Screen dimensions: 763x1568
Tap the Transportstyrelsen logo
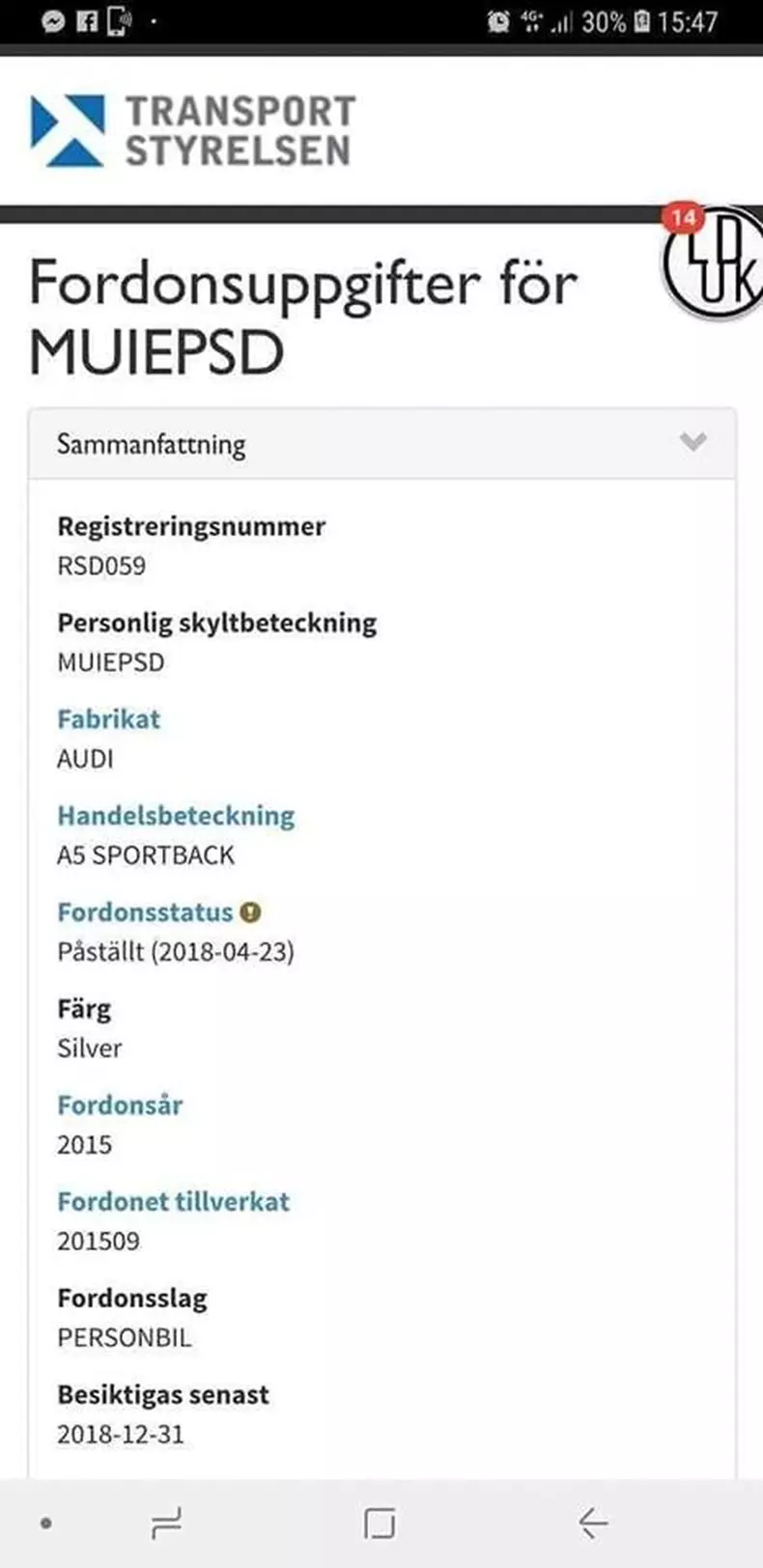pyautogui.click(x=193, y=130)
